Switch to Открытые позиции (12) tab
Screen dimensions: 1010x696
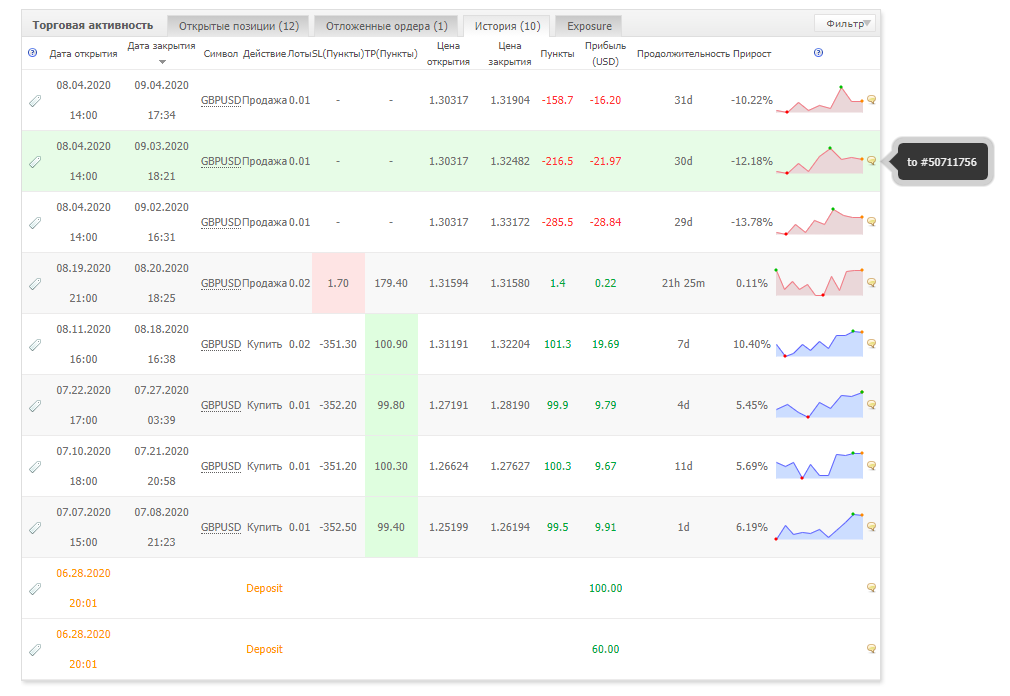coord(238,26)
